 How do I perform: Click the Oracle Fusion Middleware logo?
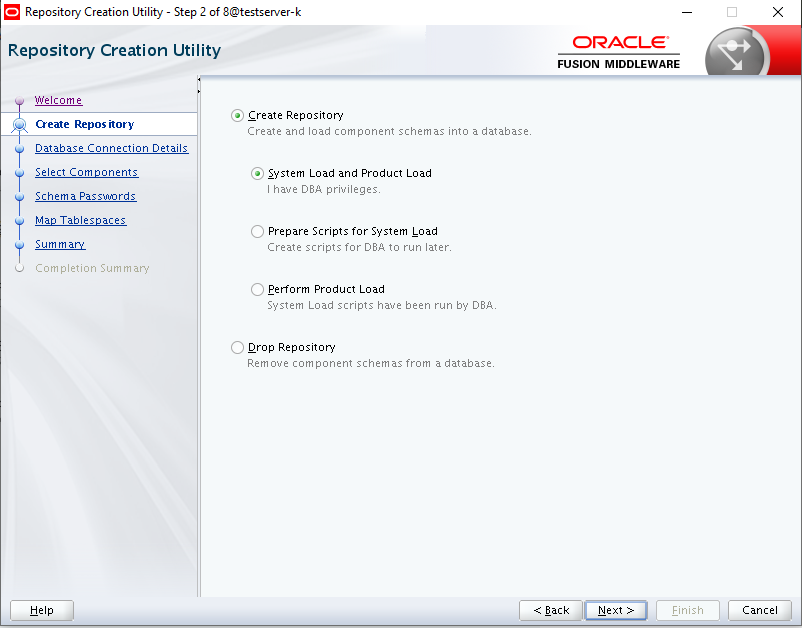pyautogui.click(x=618, y=52)
